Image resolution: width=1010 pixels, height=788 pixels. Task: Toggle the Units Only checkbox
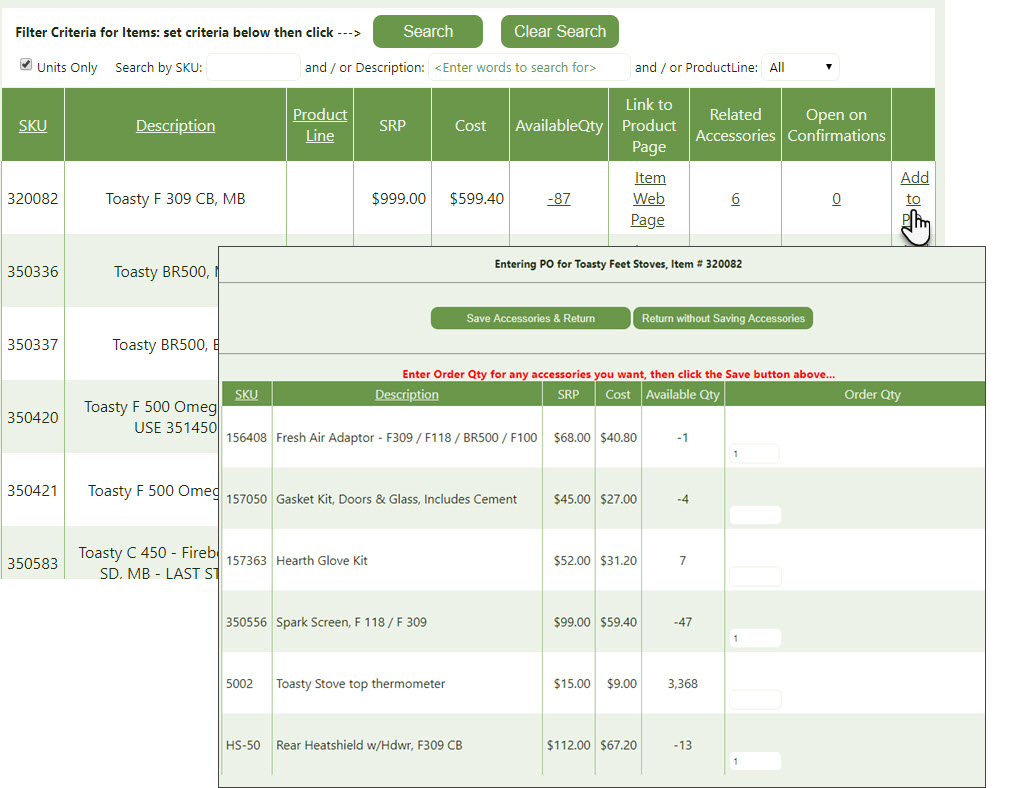tap(24, 63)
